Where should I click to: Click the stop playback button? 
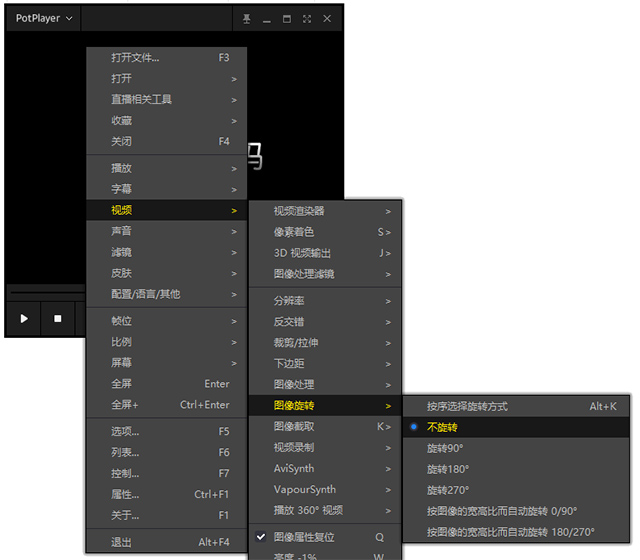pos(58,318)
